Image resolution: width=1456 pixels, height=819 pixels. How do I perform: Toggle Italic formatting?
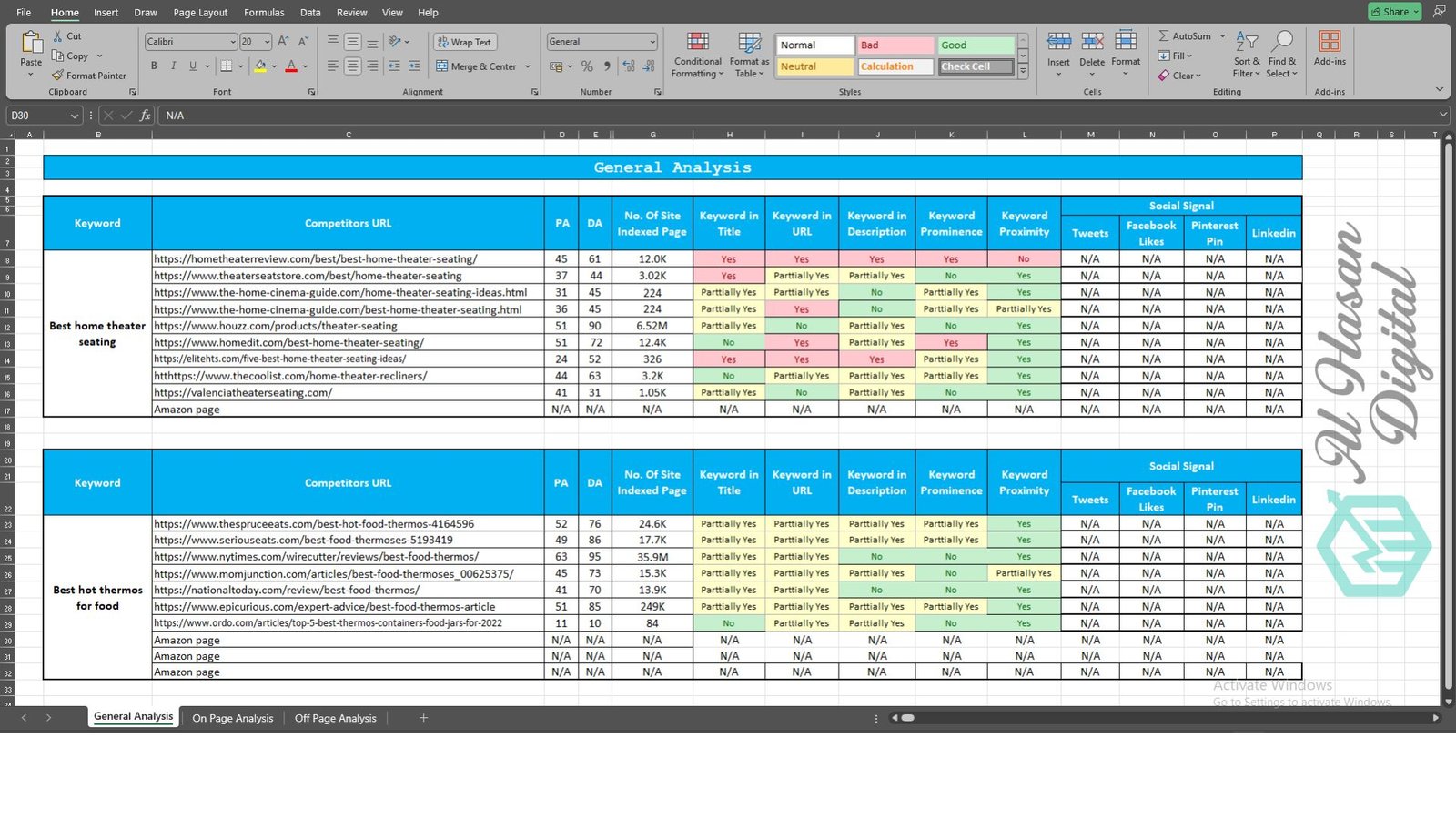(173, 66)
